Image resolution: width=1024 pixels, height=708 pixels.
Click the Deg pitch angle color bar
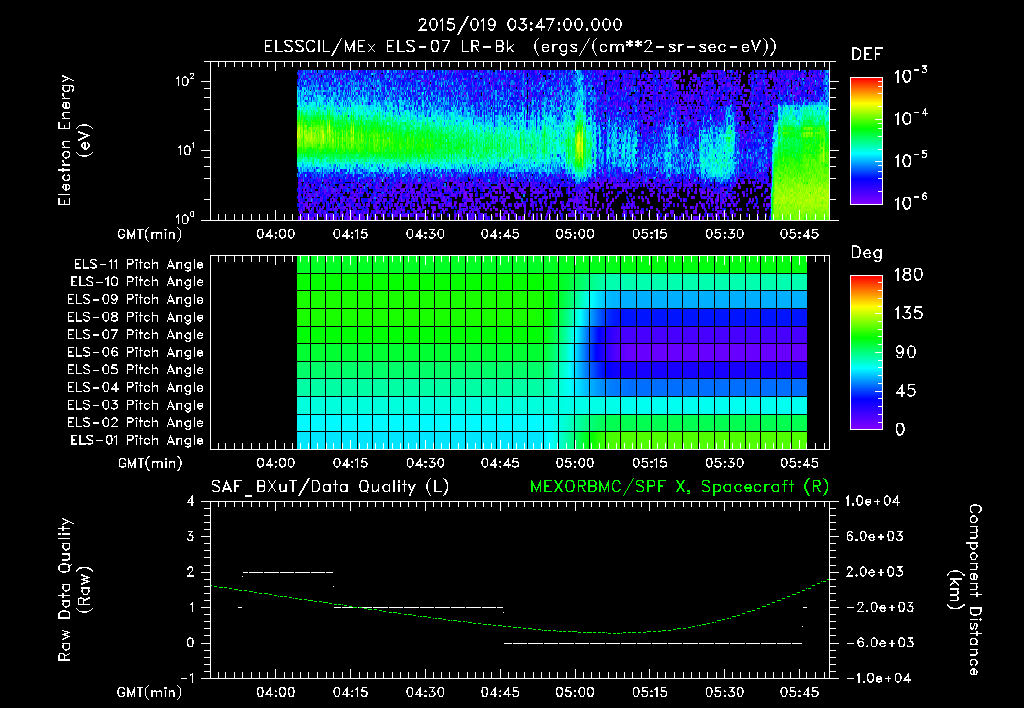(x=866, y=353)
